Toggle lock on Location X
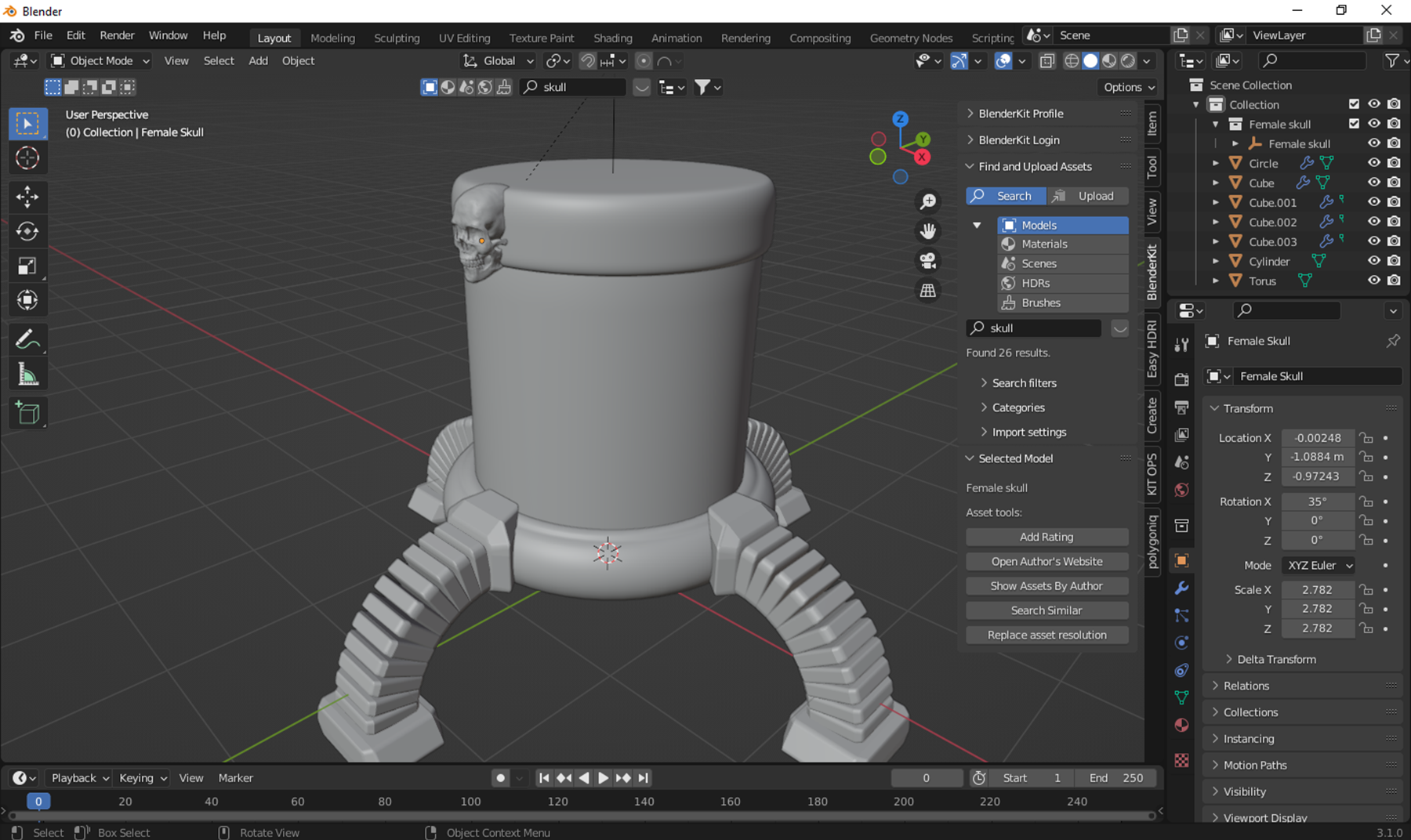The height and width of the screenshot is (840, 1411). (1366, 438)
